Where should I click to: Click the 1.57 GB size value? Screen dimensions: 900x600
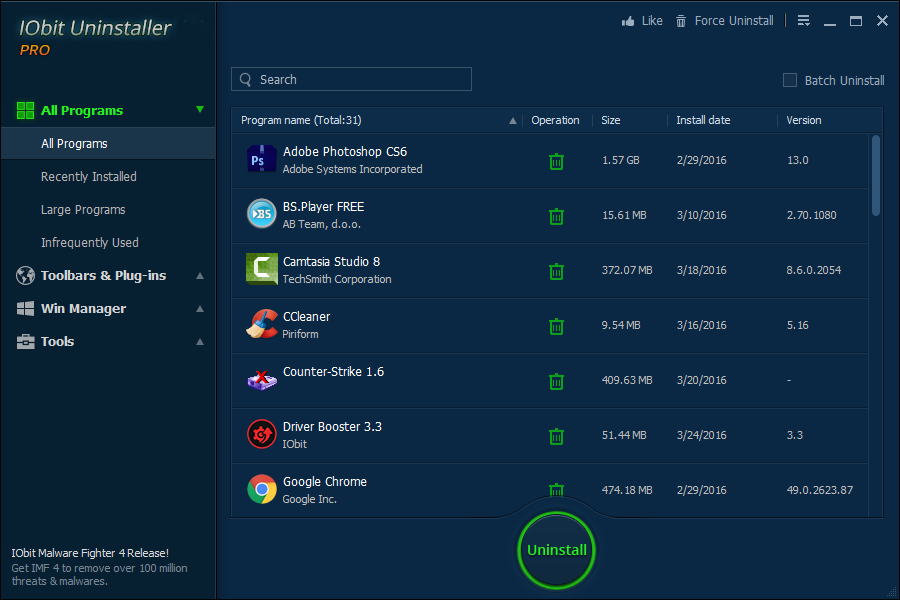[x=620, y=160]
